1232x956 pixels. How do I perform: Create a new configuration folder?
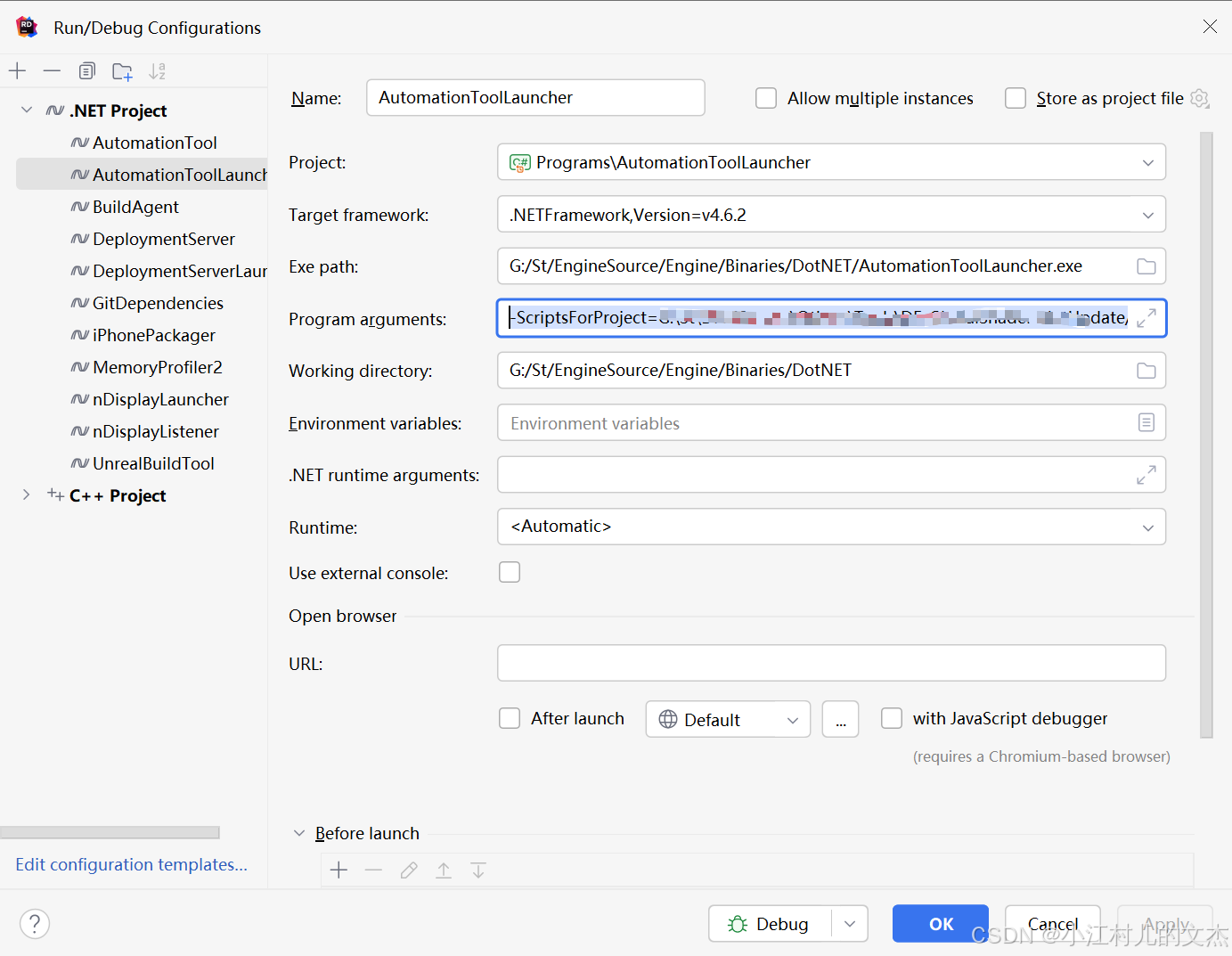[x=122, y=71]
